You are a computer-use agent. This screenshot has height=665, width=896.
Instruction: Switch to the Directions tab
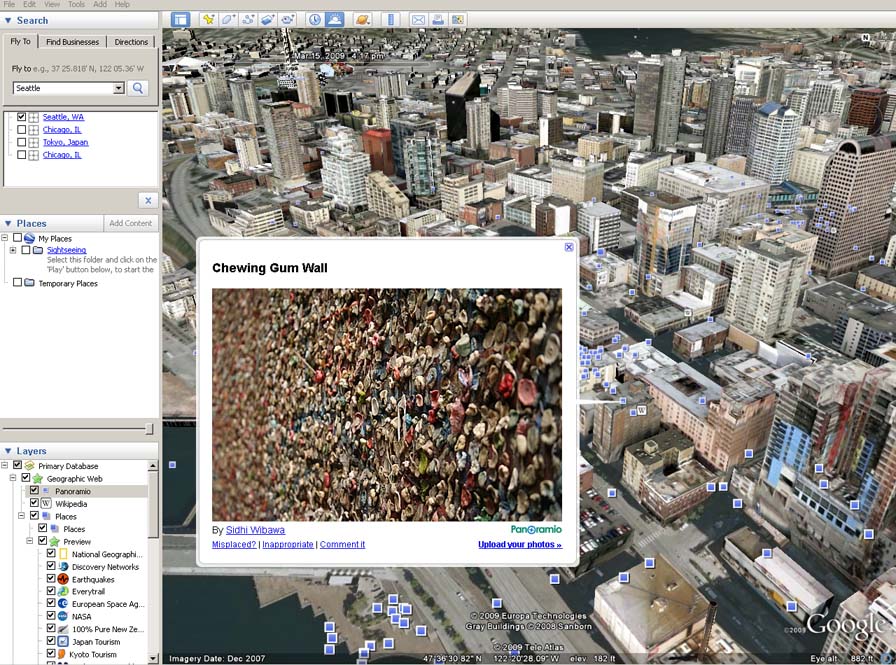coord(131,42)
